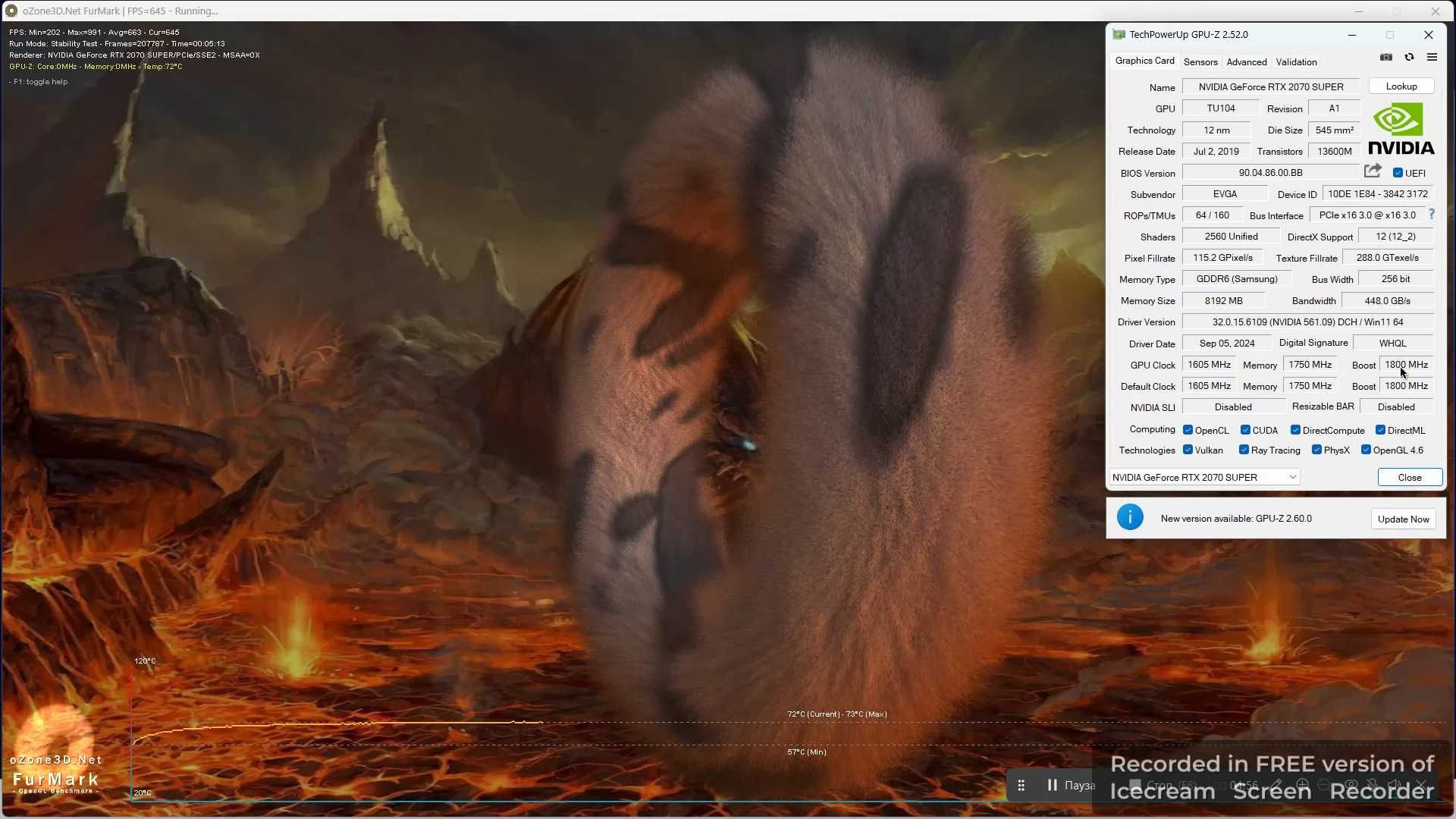Screen dimensions: 1456x819
Task: Click the Memory Size 8192 MB value
Action: (x=1224, y=301)
